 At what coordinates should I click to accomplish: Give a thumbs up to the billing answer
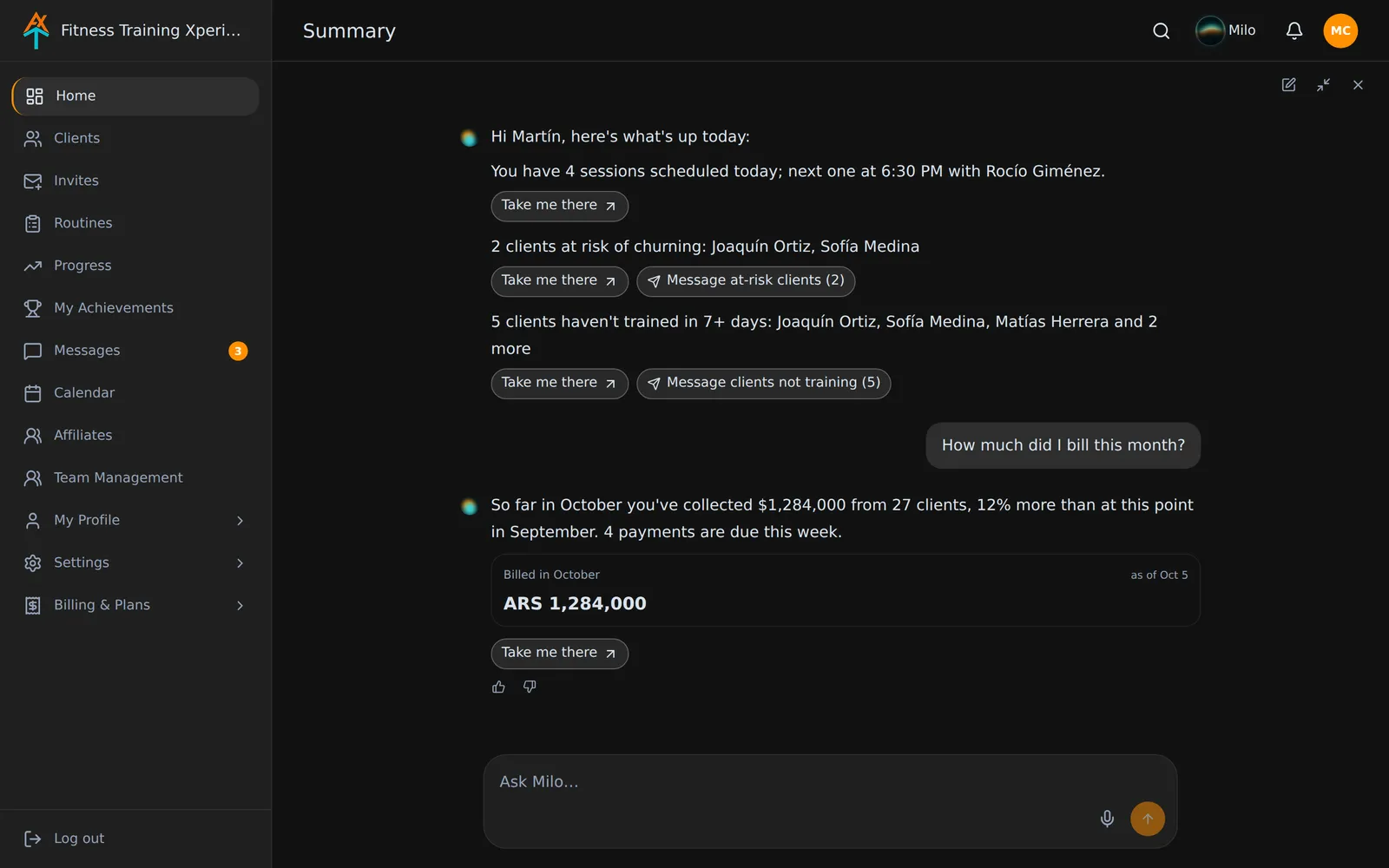498,687
